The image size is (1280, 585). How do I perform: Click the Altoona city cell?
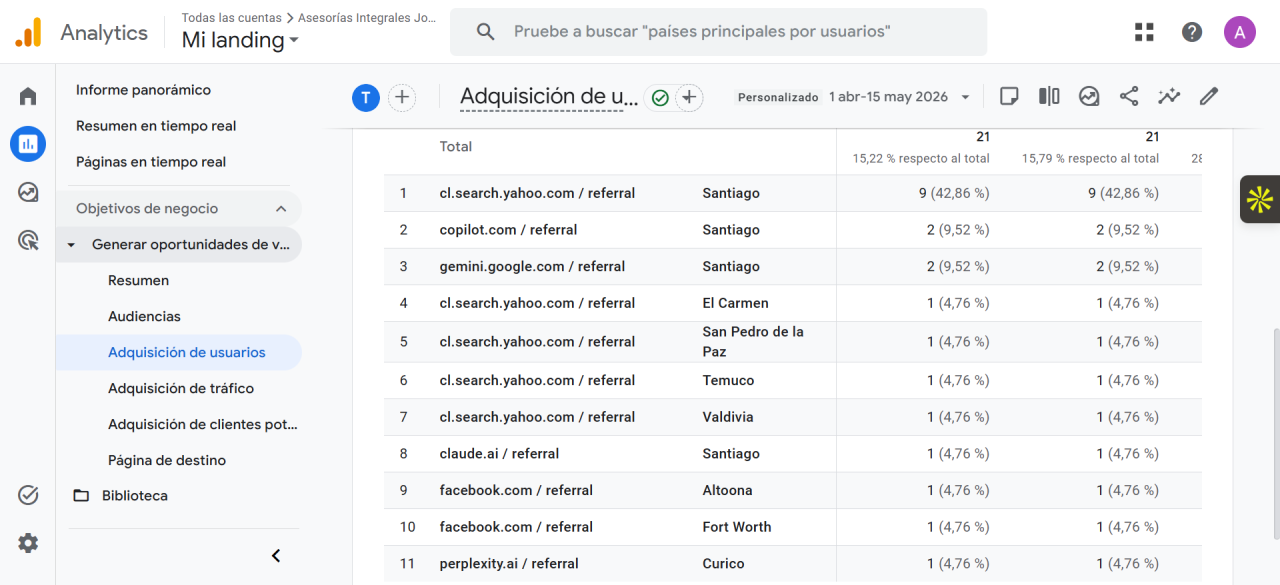727,491
